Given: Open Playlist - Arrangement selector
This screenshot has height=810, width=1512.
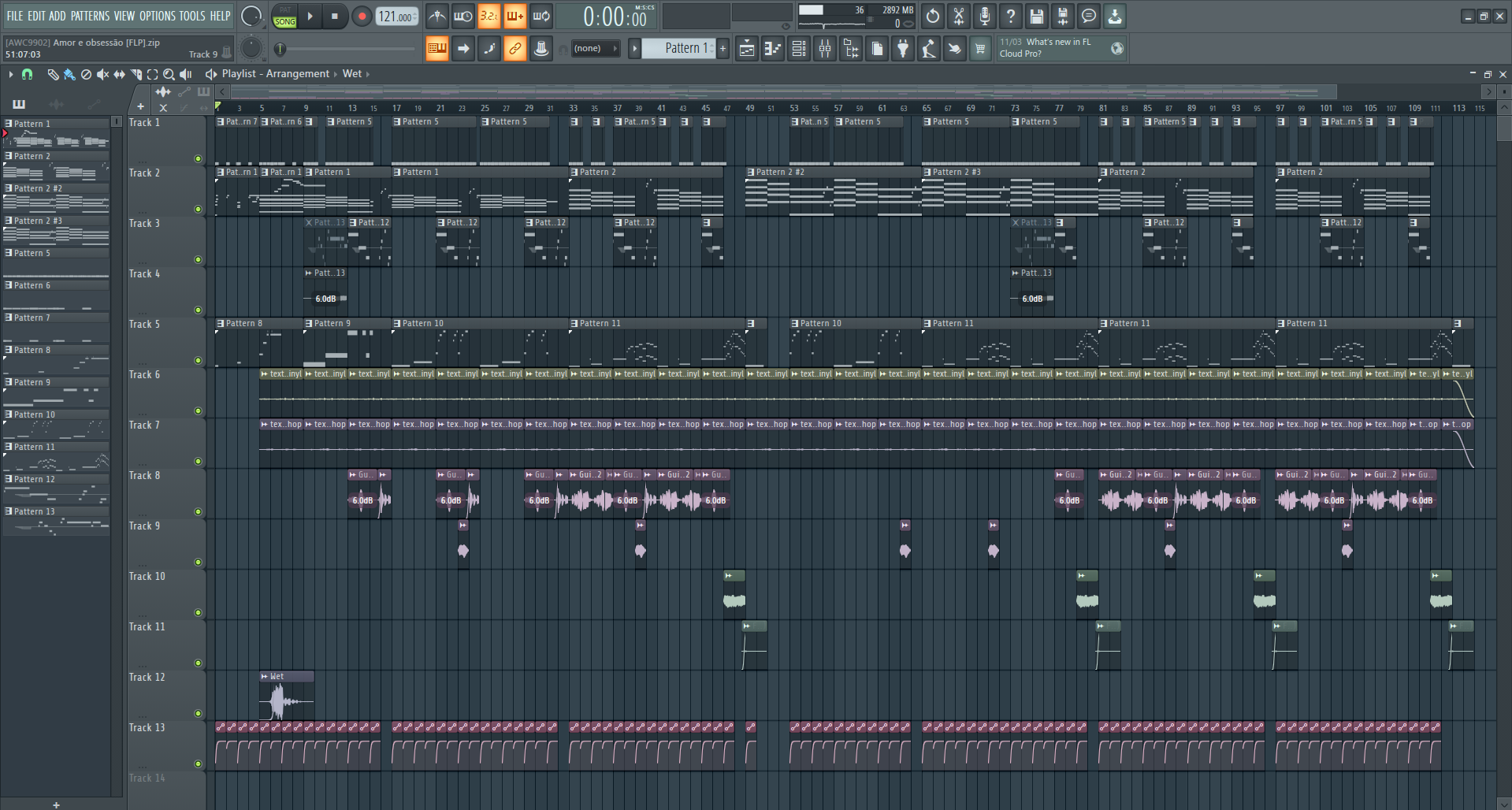Looking at the screenshot, I should (x=276, y=73).
